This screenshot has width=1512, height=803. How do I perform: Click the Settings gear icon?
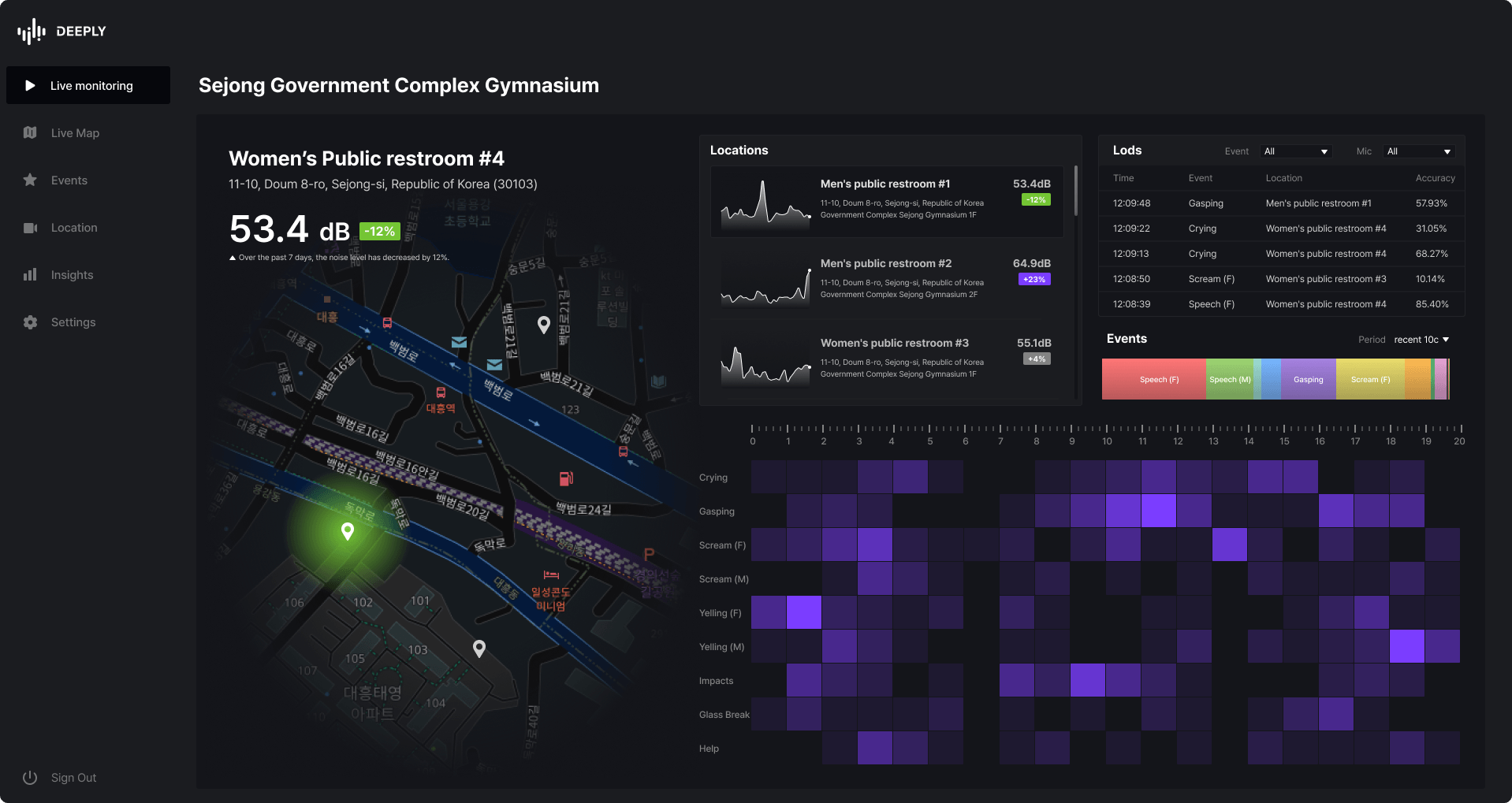click(30, 322)
